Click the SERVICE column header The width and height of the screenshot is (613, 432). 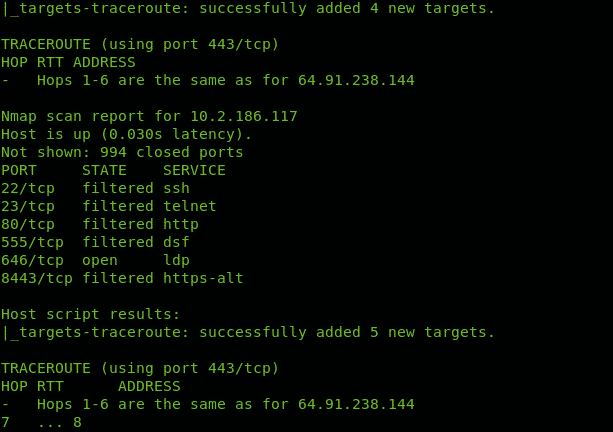click(194, 170)
